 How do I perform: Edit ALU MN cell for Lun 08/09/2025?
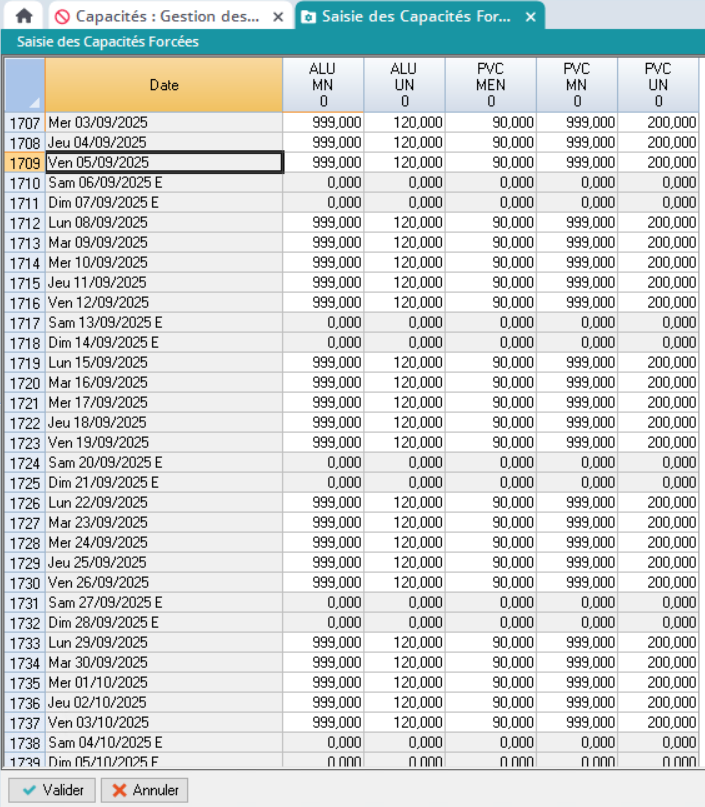[323, 223]
